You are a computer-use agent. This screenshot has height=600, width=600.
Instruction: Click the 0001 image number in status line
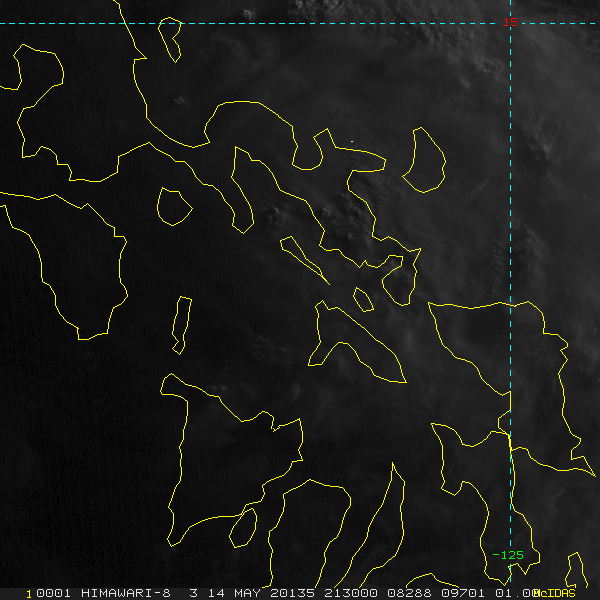[x=53, y=593]
